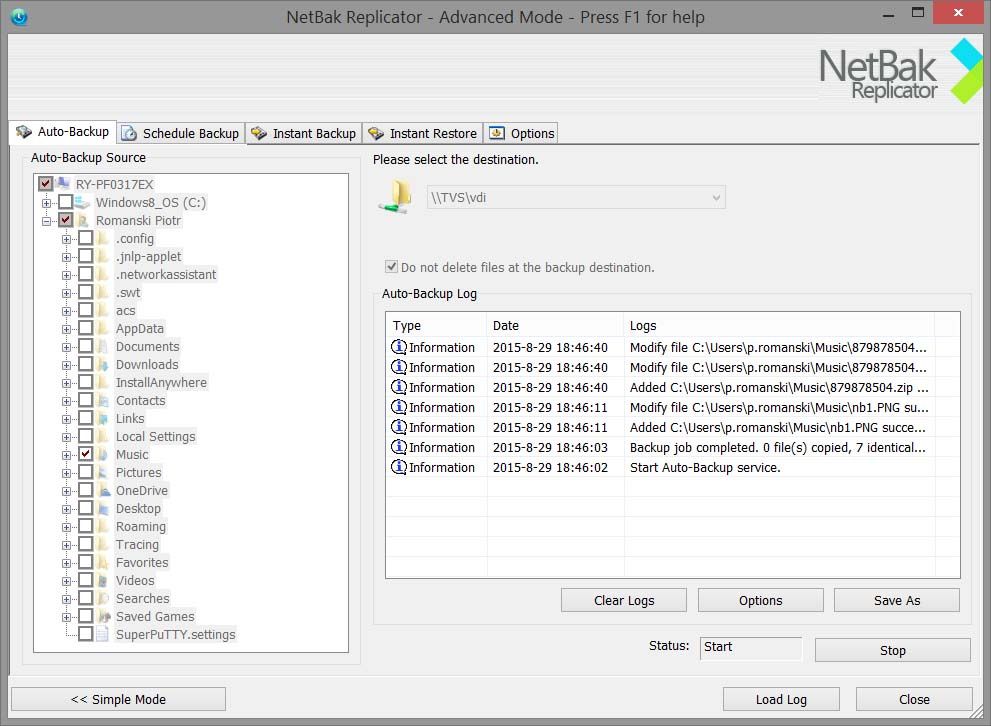The height and width of the screenshot is (726, 991).
Task: Click info icon for Backup job completed log
Action: tap(399, 447)
